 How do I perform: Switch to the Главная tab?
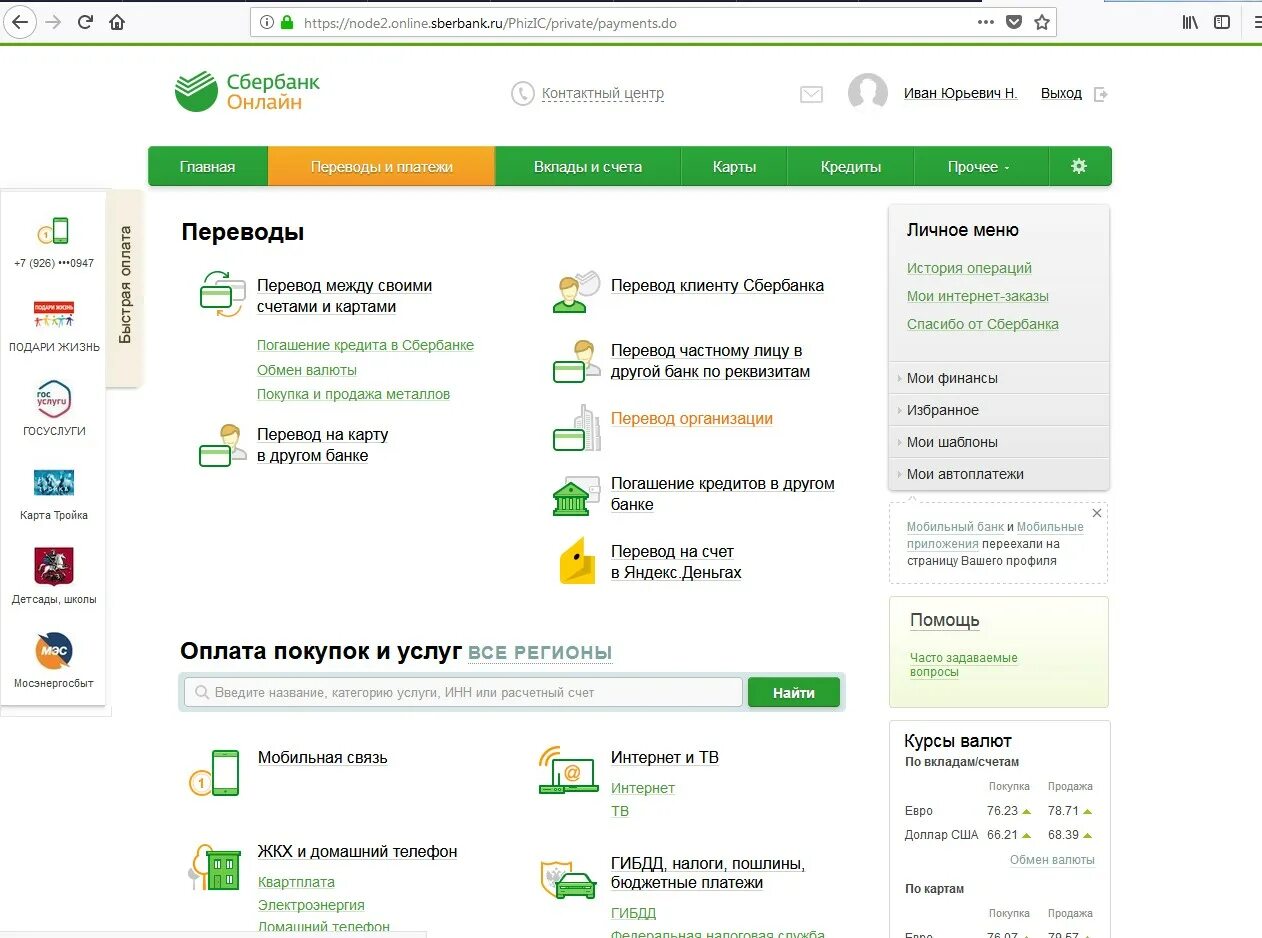[x=207, y=166]
